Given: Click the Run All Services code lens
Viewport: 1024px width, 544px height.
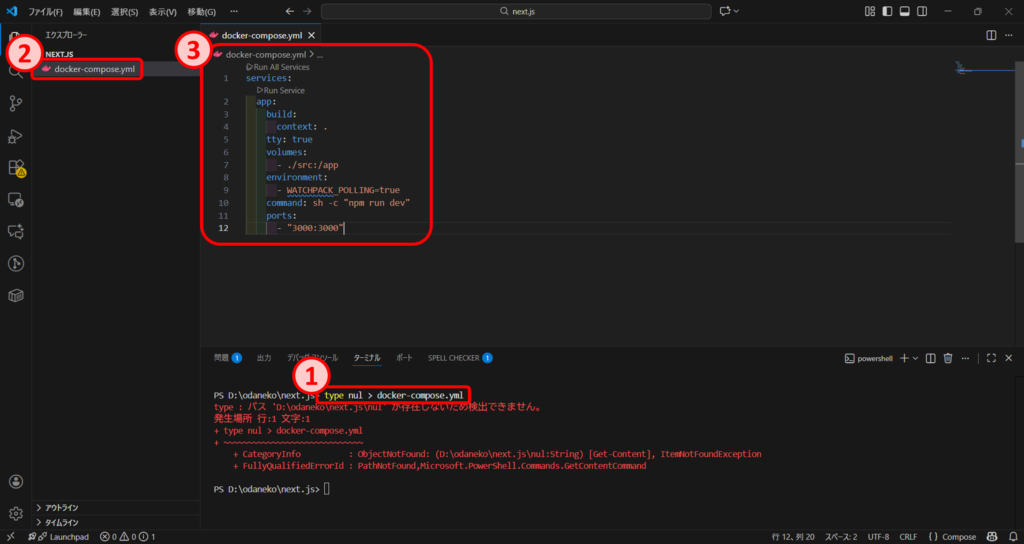Looking at the screenshot, I should (x=280, y=67).
